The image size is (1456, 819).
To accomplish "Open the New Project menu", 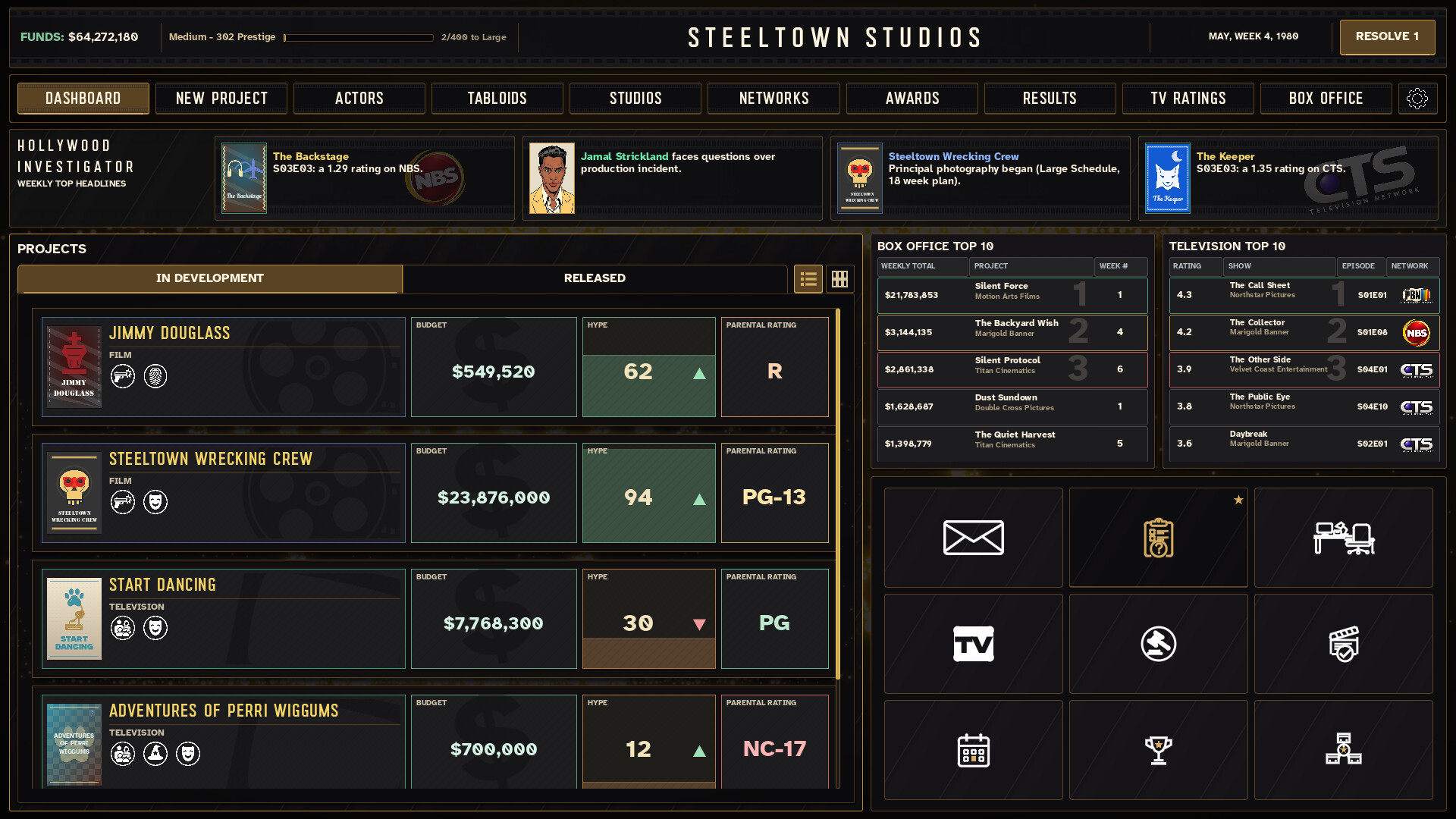I will click(x=221, y=99).
